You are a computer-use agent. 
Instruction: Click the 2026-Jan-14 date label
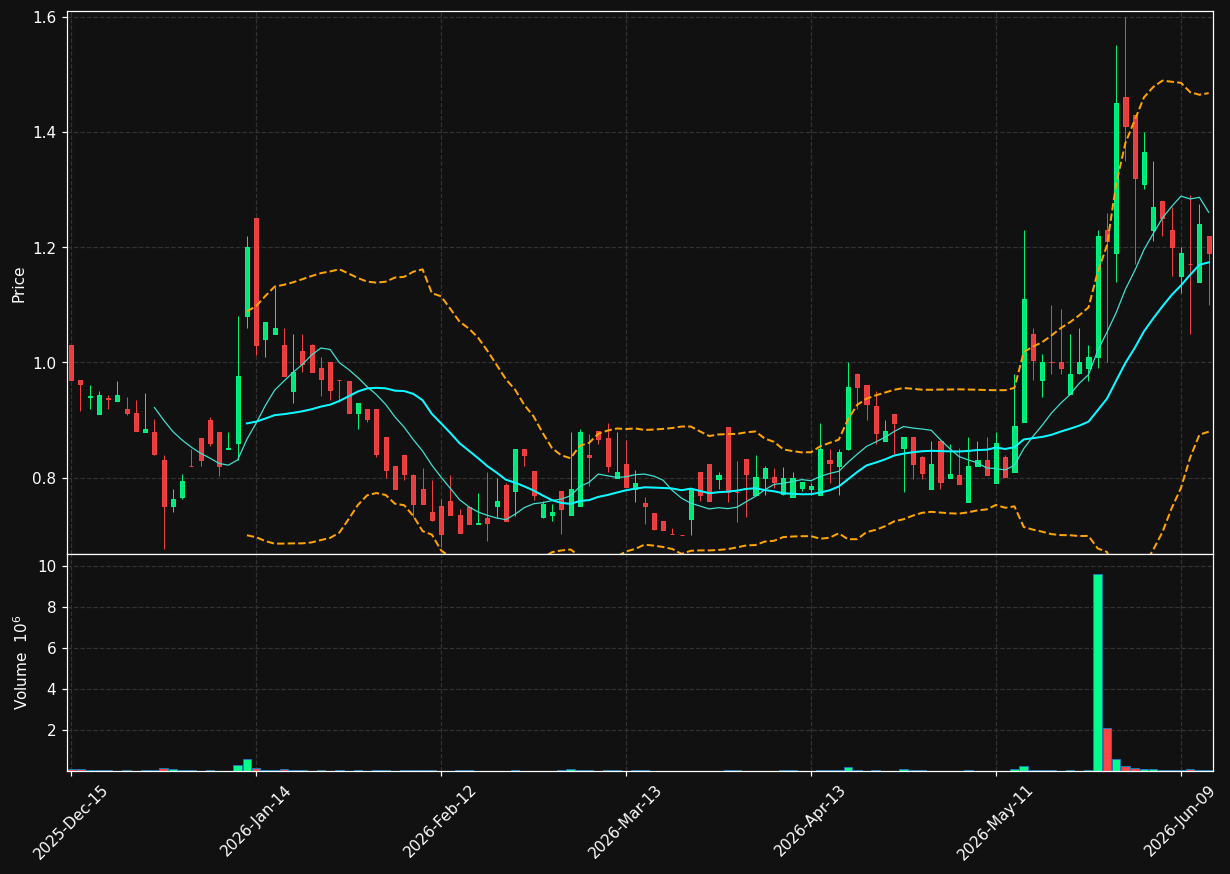point(255,822)
